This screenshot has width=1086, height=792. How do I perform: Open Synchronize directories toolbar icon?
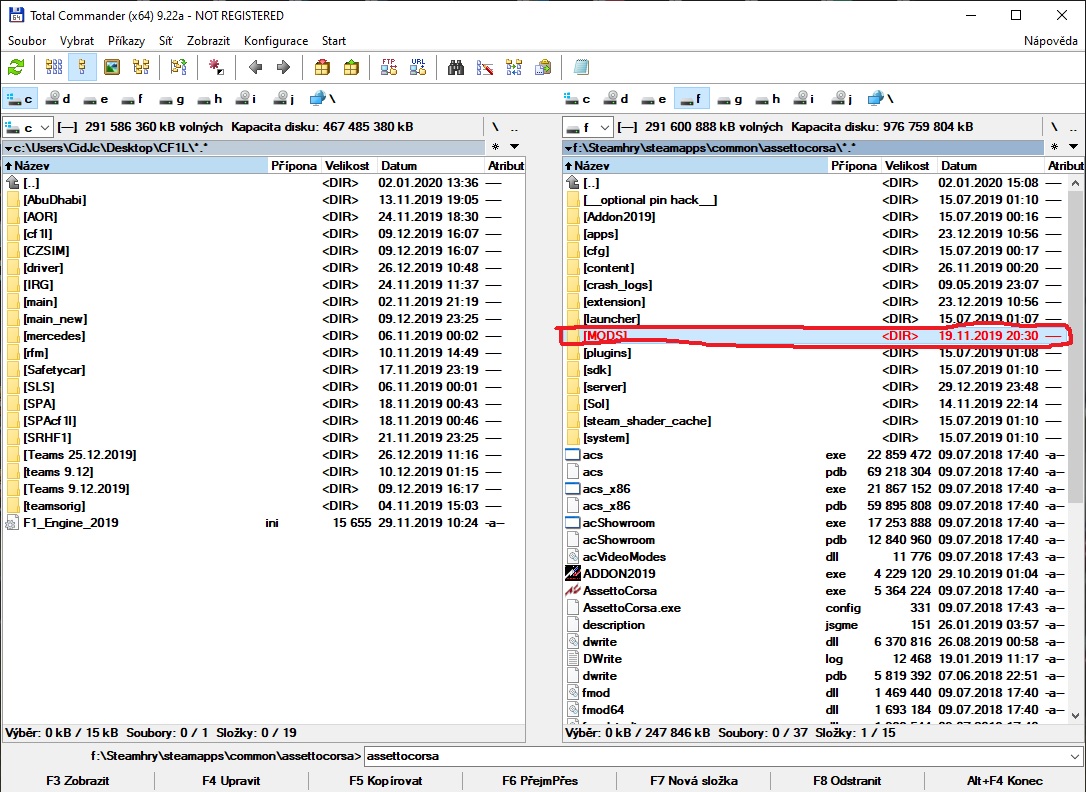pyautogui.click(x=514, y=67)
